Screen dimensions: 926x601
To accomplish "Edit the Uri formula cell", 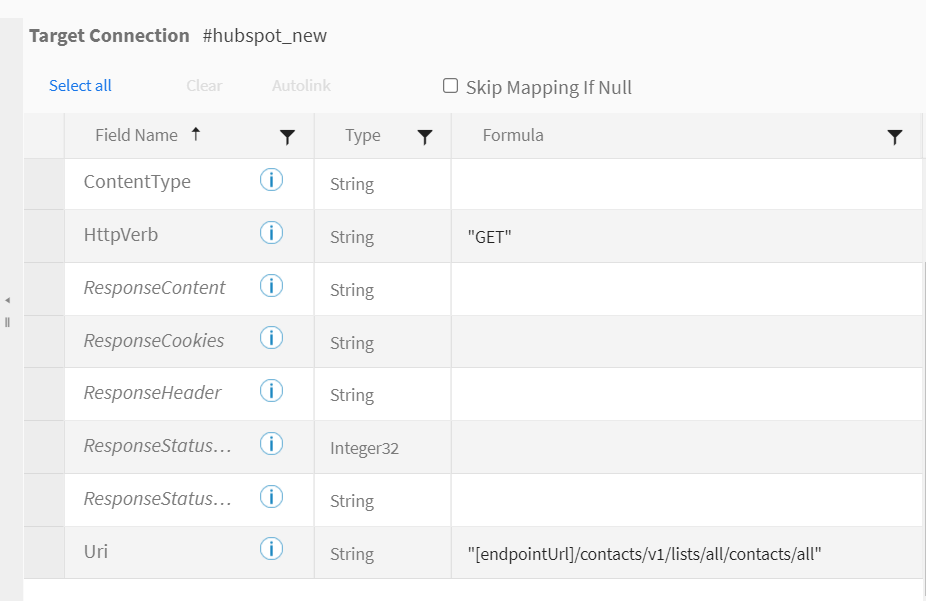I will [686, 553].
